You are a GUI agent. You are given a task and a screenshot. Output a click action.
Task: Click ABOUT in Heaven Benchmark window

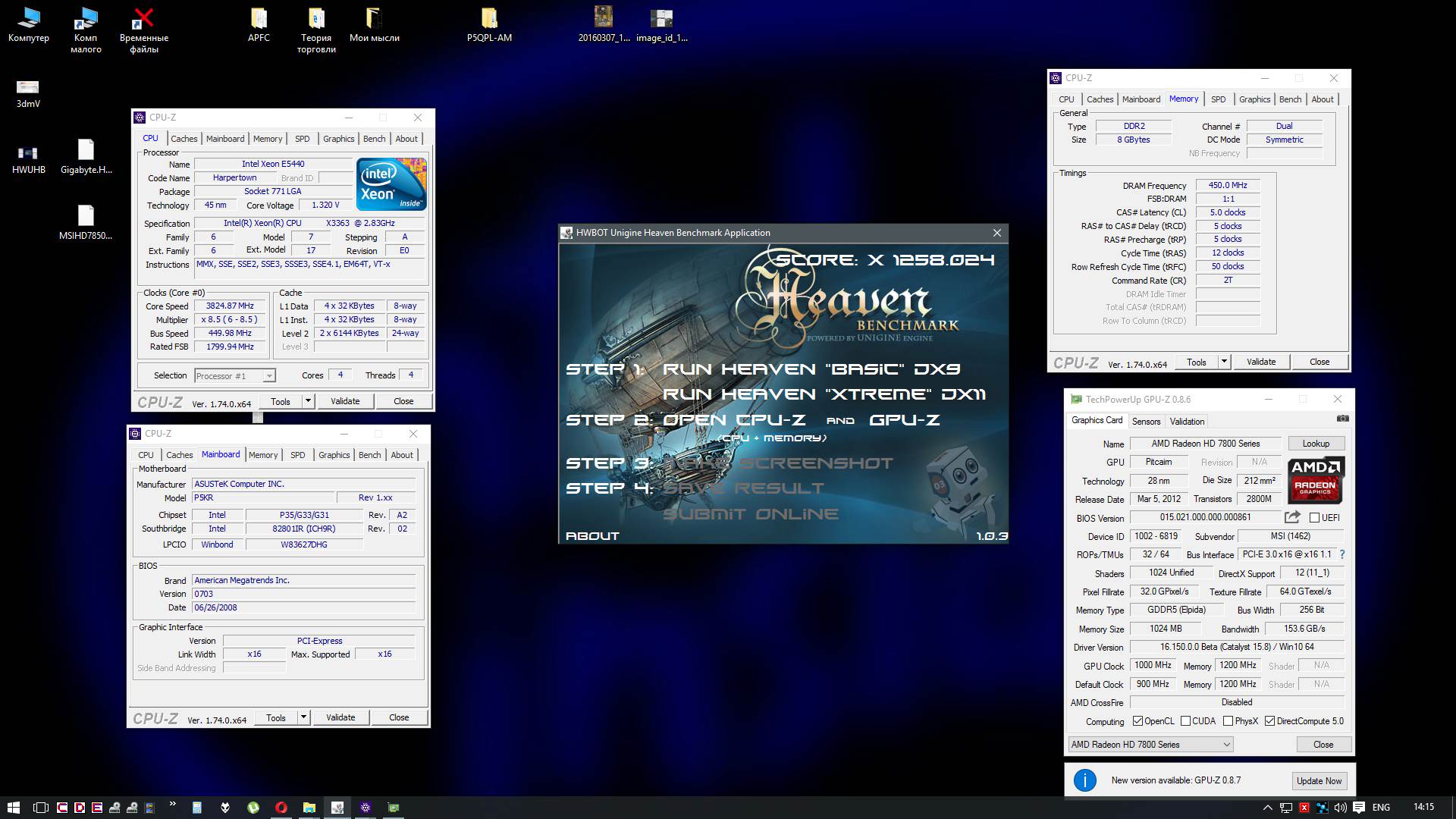(592, 536)
